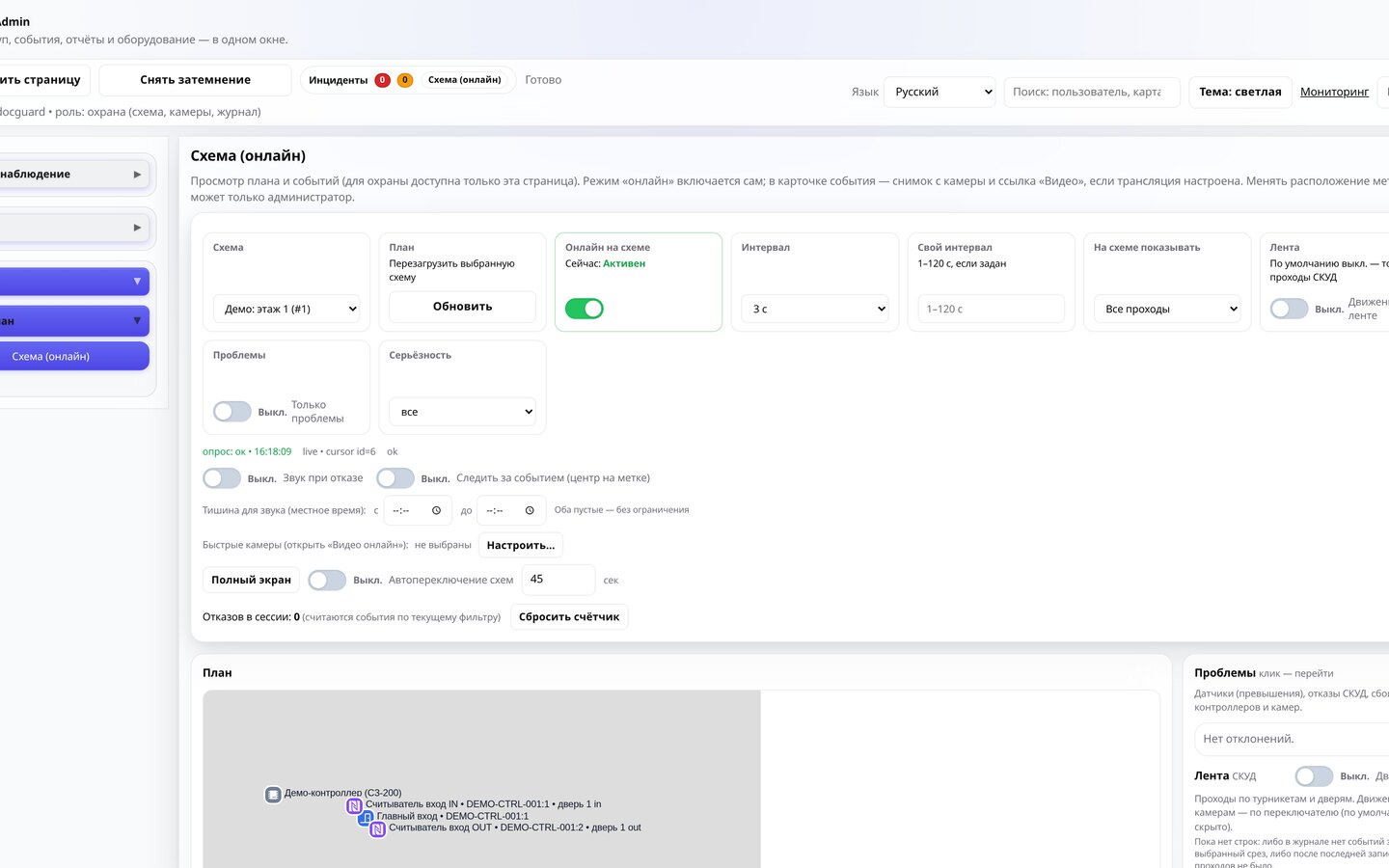The image size is (1389, 868).
Task: Toggle Только проблемы switch
Action: pyautogui.click(x=232, y=412)
